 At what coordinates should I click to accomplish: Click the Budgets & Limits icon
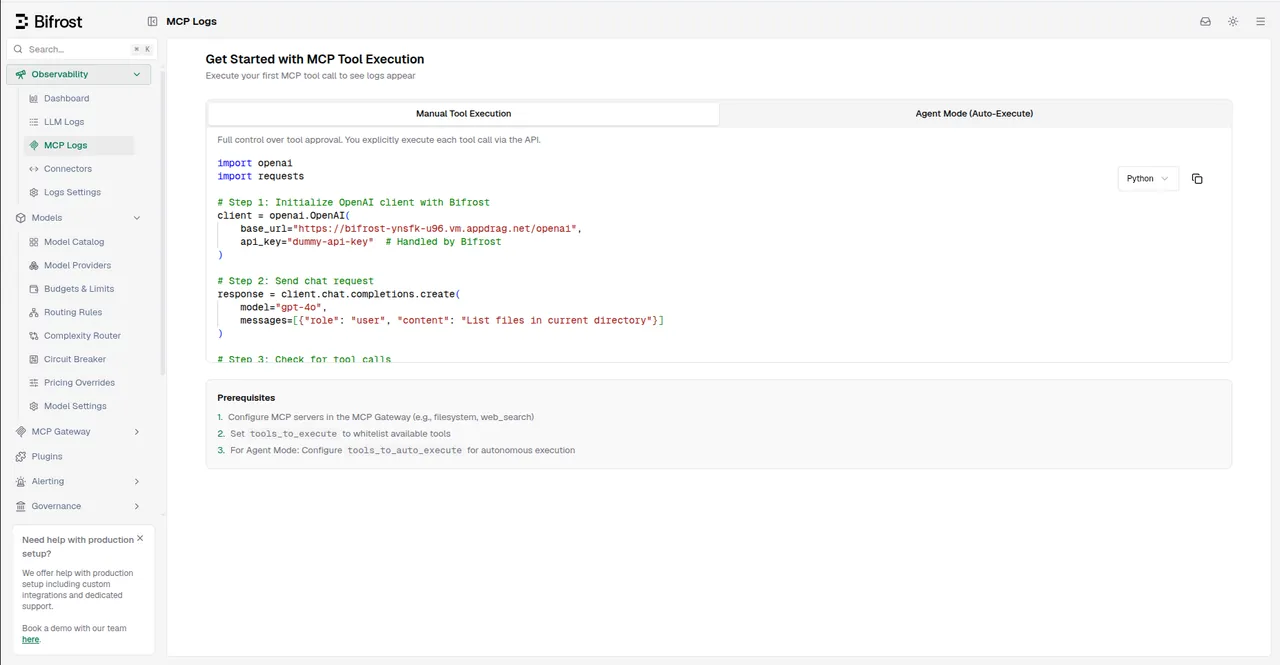click(34, 289)
